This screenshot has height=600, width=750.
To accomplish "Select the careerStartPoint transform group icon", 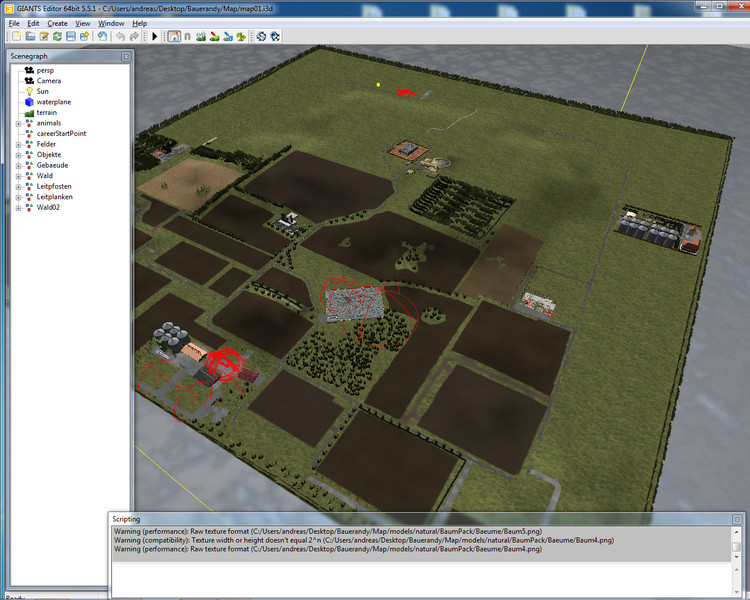I will tap(29, 133).
